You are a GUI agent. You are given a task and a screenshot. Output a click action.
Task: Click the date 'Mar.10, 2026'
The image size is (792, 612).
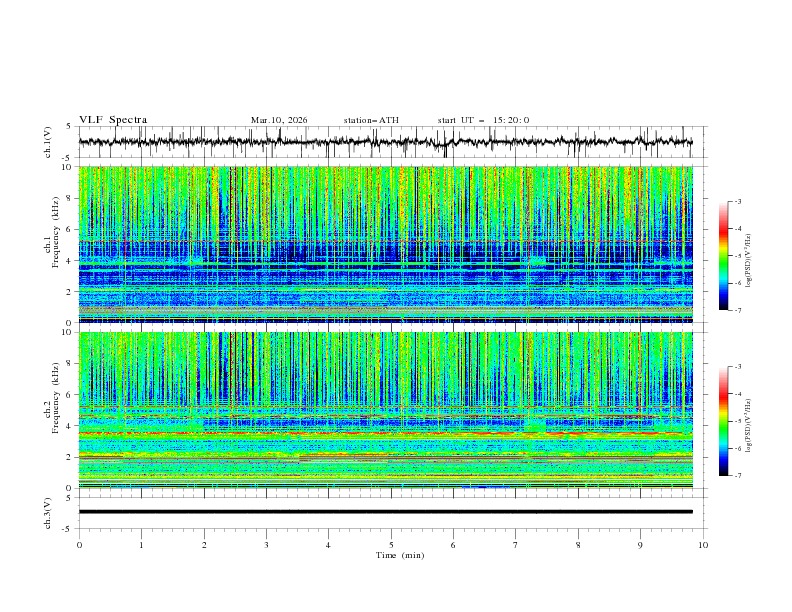click(x=279, y=120)
